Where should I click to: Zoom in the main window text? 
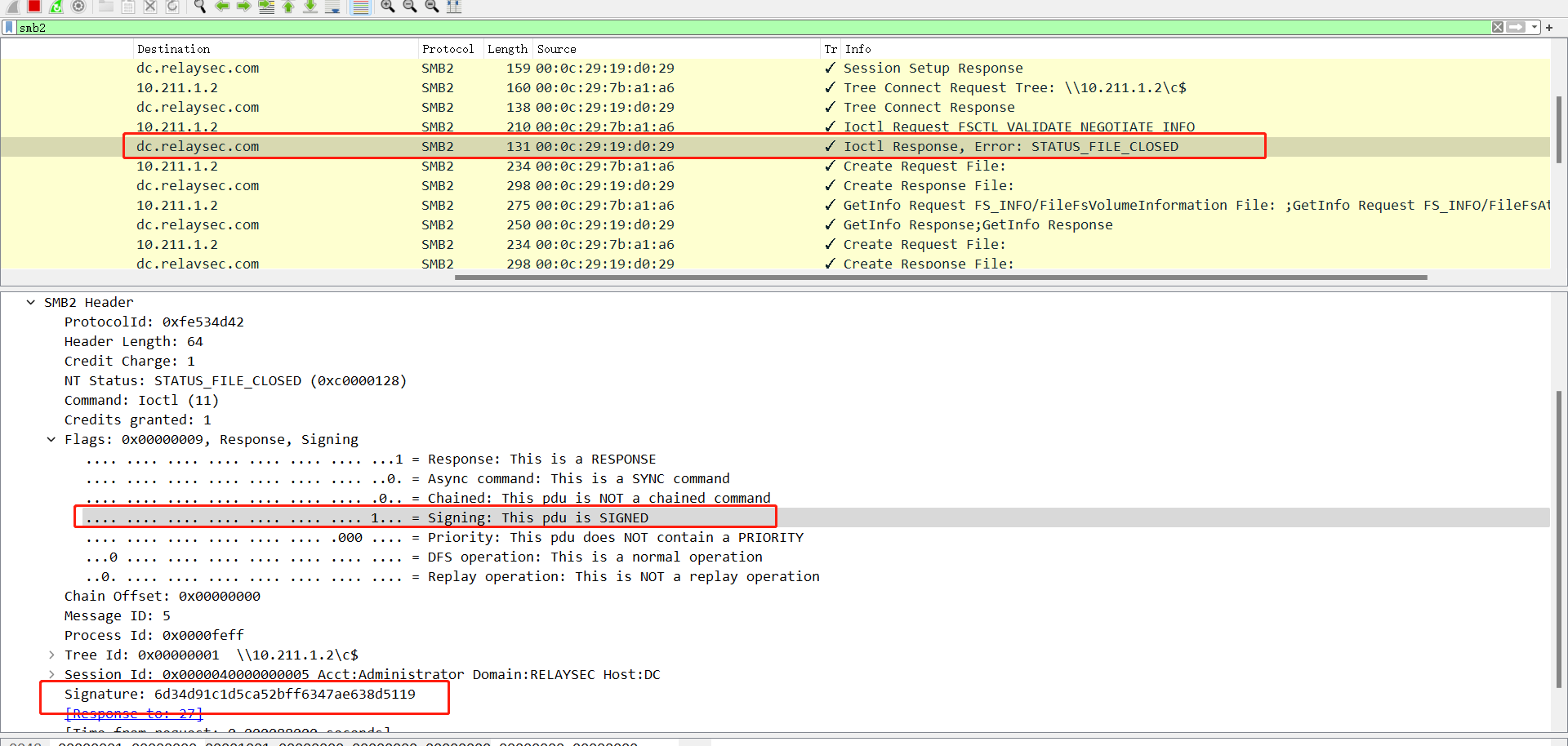click(x=388, y=6)
